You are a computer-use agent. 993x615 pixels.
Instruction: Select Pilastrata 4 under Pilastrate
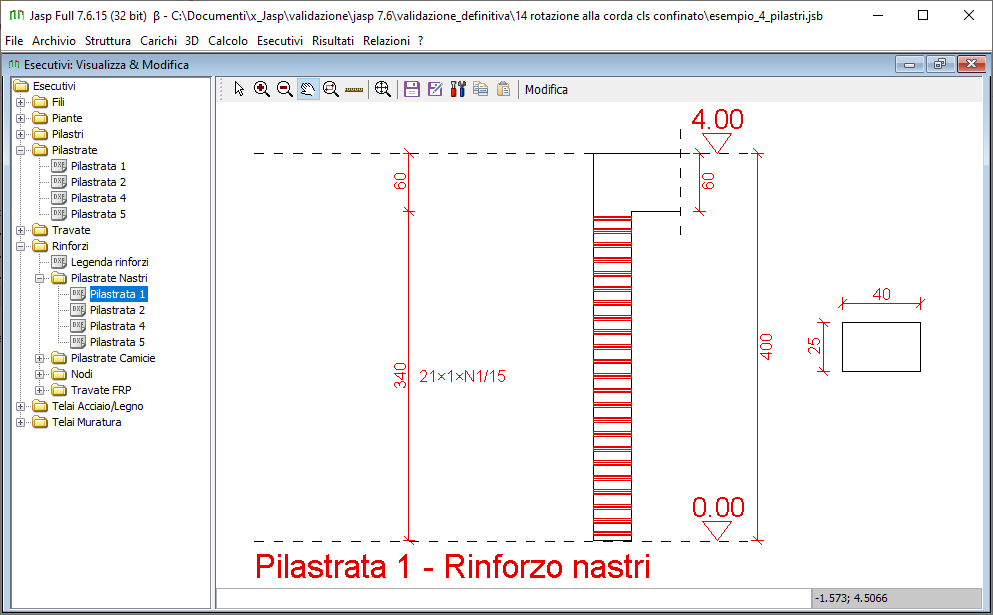tap(98, 198)
